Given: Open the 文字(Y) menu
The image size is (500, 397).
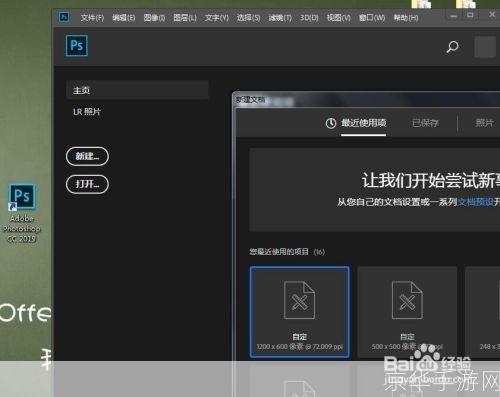Looking at the screenshot, I should click(x=217, y=18).
